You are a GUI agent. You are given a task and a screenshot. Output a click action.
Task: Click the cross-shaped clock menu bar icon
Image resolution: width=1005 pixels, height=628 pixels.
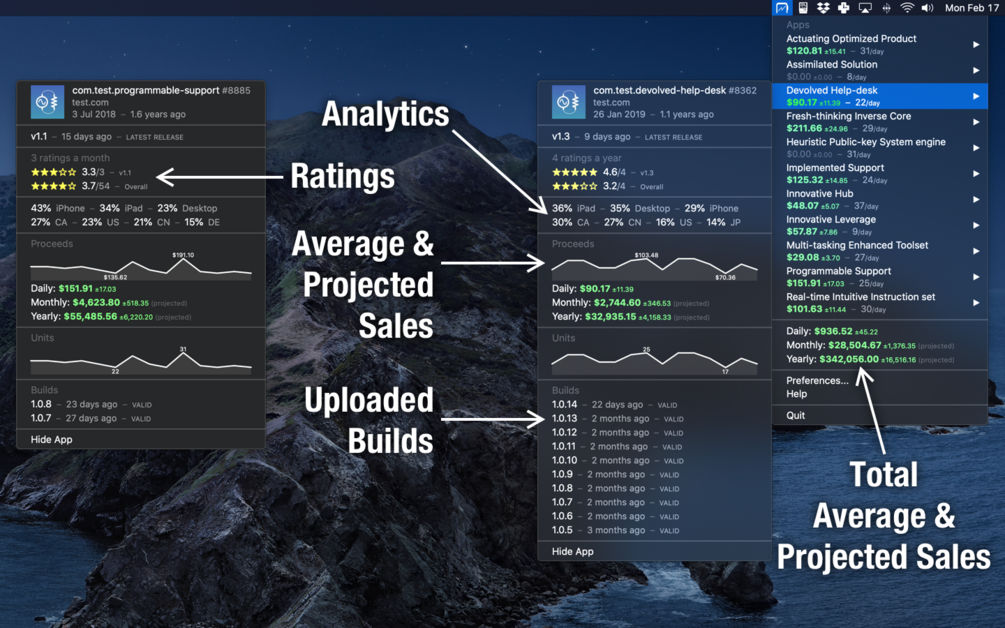[x=843, y=8]
